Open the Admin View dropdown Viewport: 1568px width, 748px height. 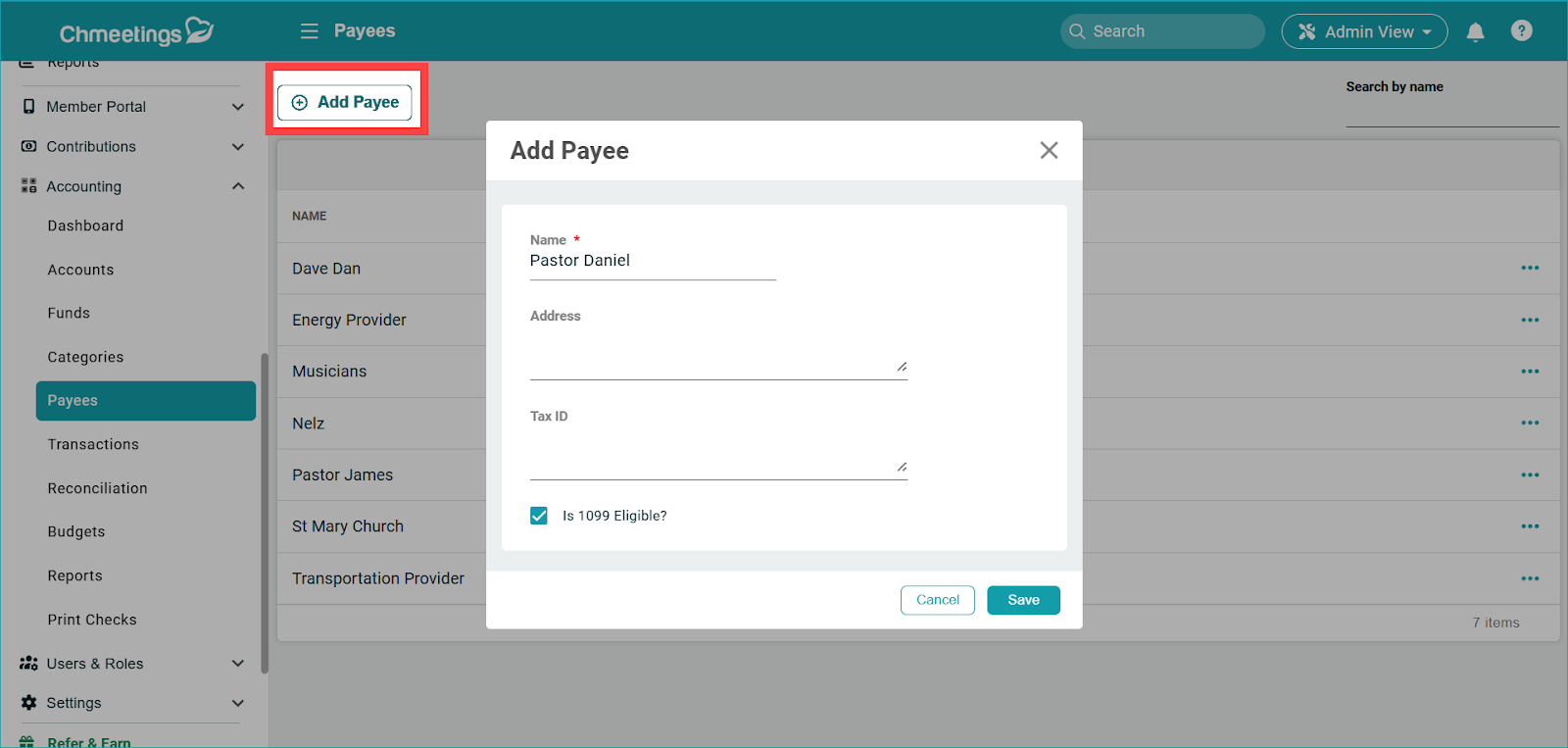(x=1364, y=31)
